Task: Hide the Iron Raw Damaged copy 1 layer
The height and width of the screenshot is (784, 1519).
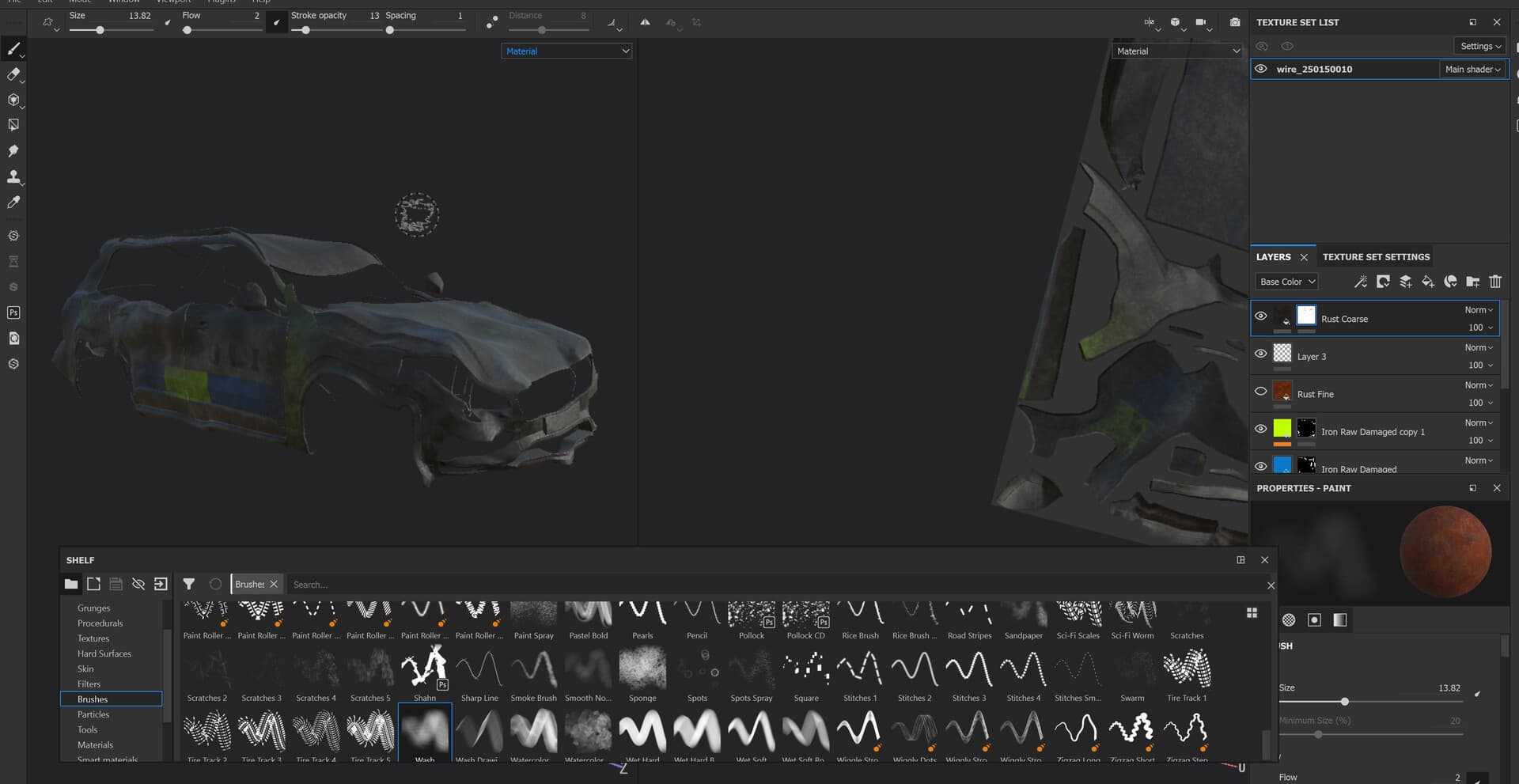Action: click(x=1261, y=429)
